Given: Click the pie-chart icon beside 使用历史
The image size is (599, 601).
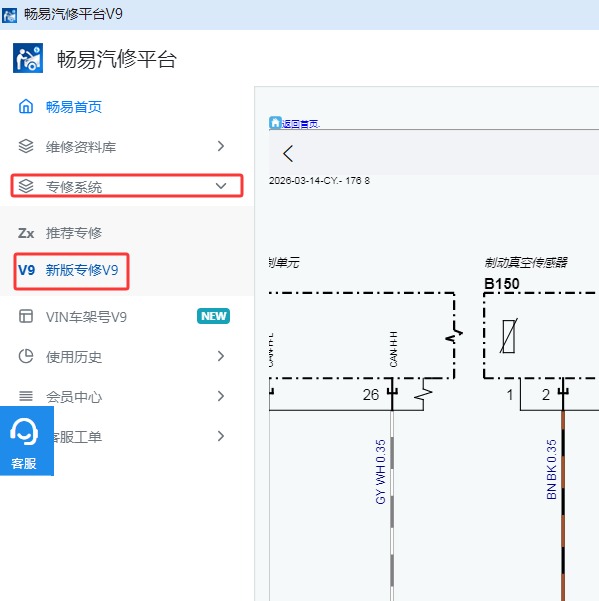Looking at the screenshot, I should 26,356.
